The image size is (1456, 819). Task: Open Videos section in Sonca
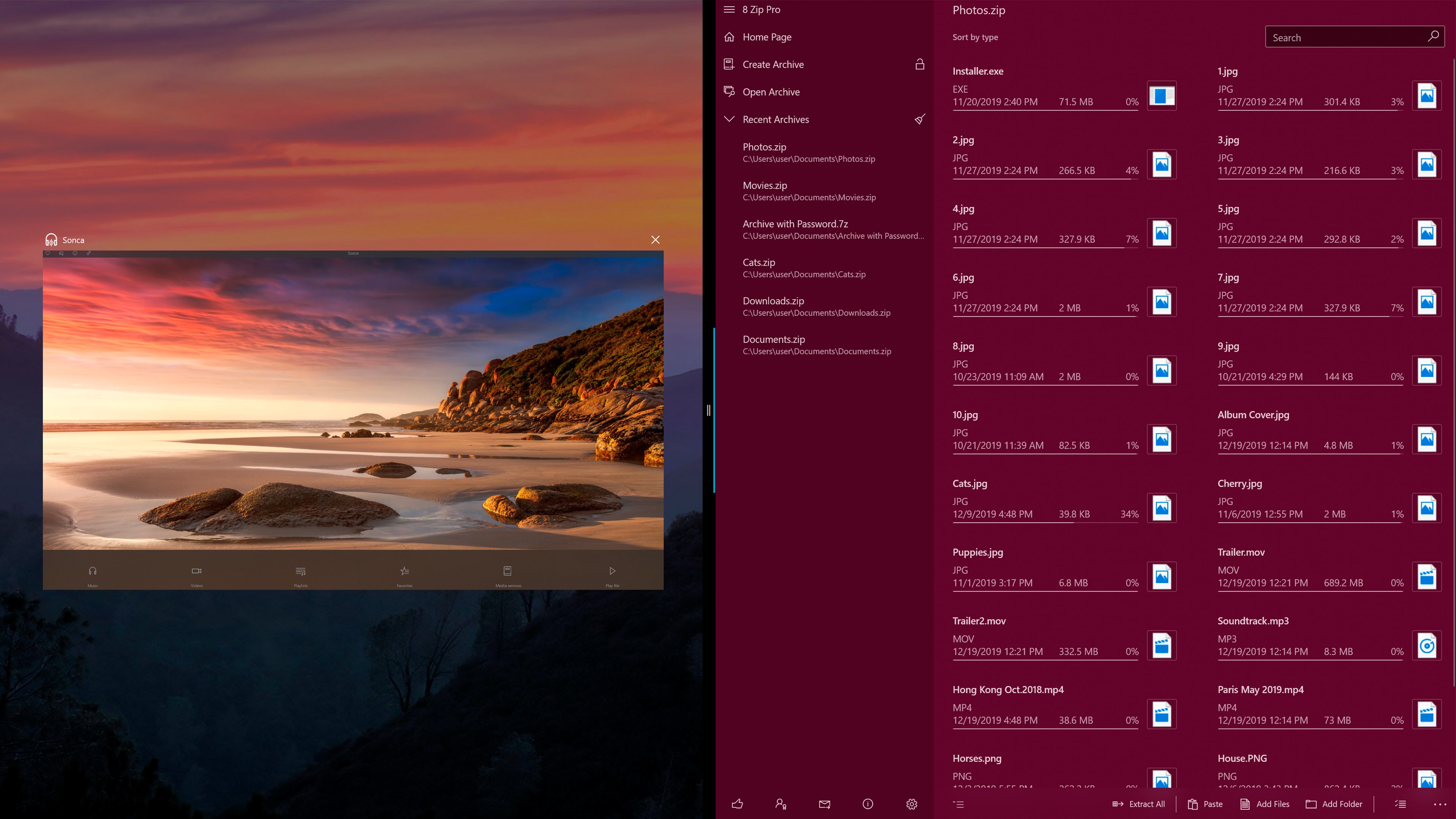tap(196, 574)
